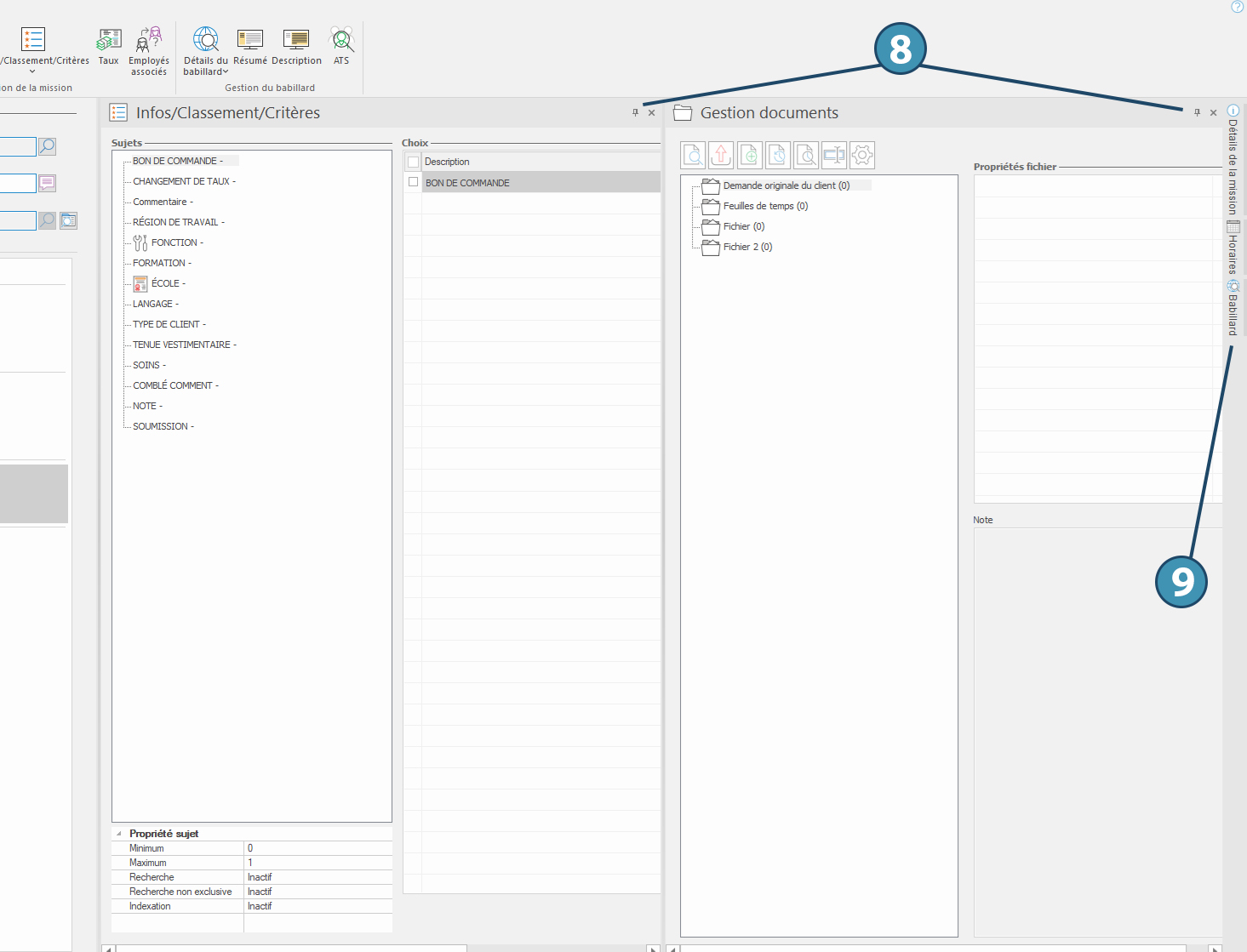Pin the Gestion documents panel
The image size is (1247, 952).
point(1197,112)
